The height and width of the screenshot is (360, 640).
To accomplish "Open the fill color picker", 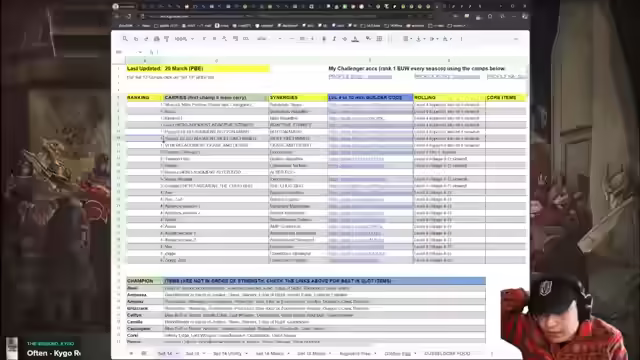I will (369, 39).
